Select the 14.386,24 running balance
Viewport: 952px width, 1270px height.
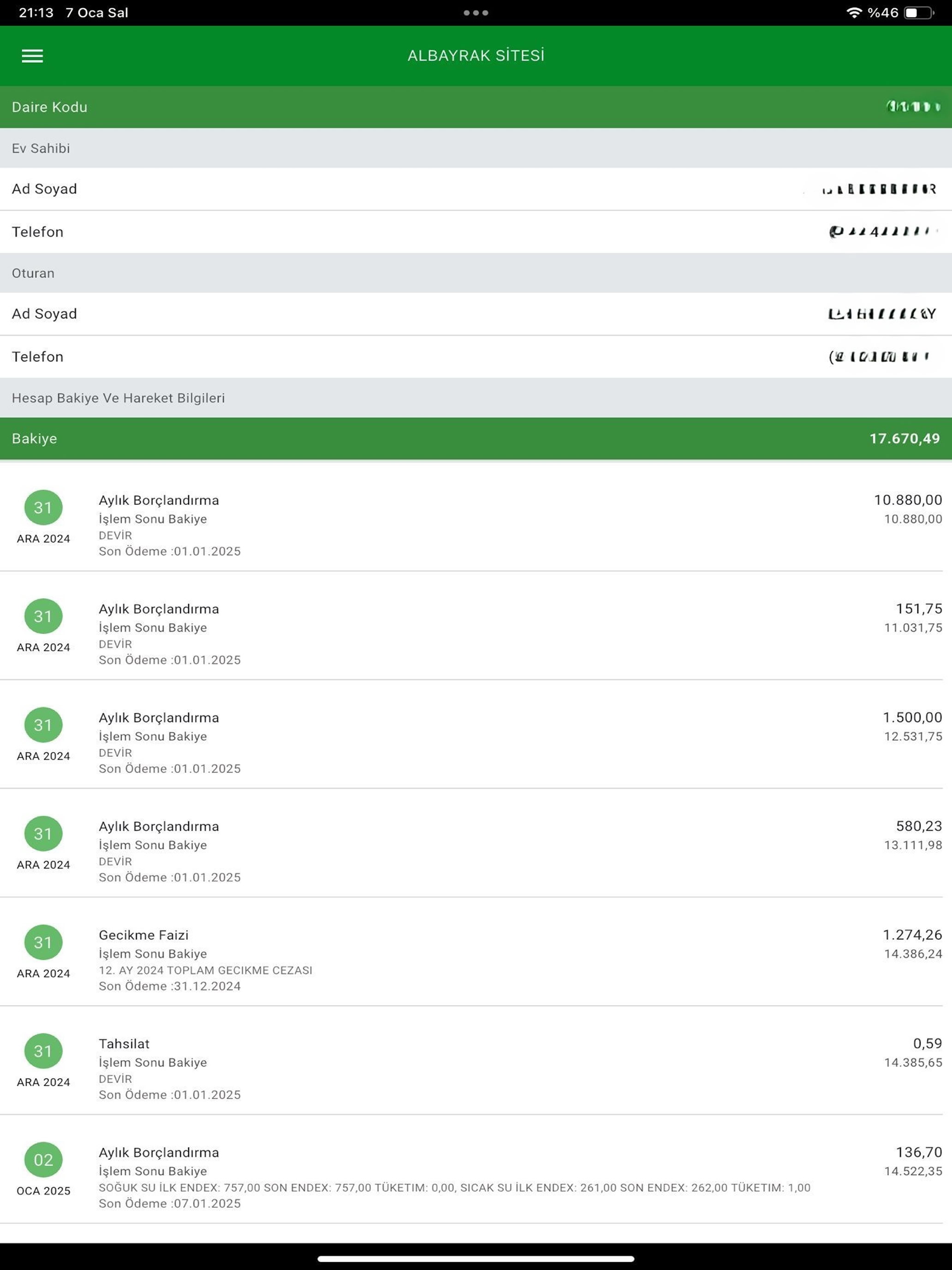[913, 953]
